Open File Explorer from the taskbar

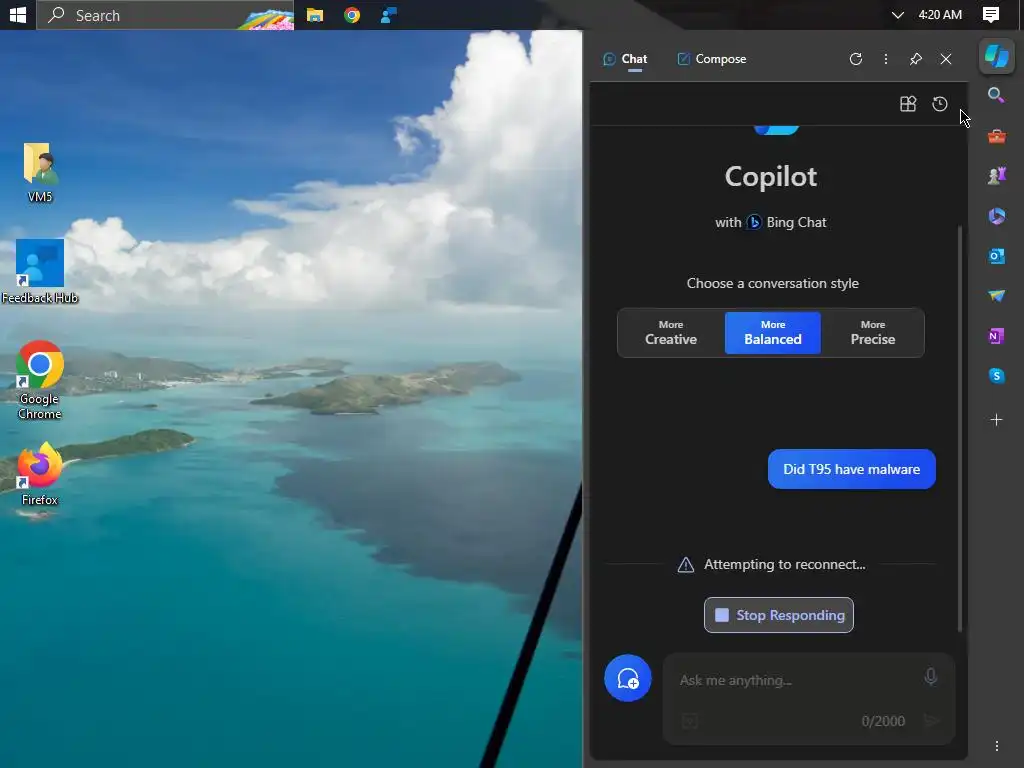pos(315,15)
